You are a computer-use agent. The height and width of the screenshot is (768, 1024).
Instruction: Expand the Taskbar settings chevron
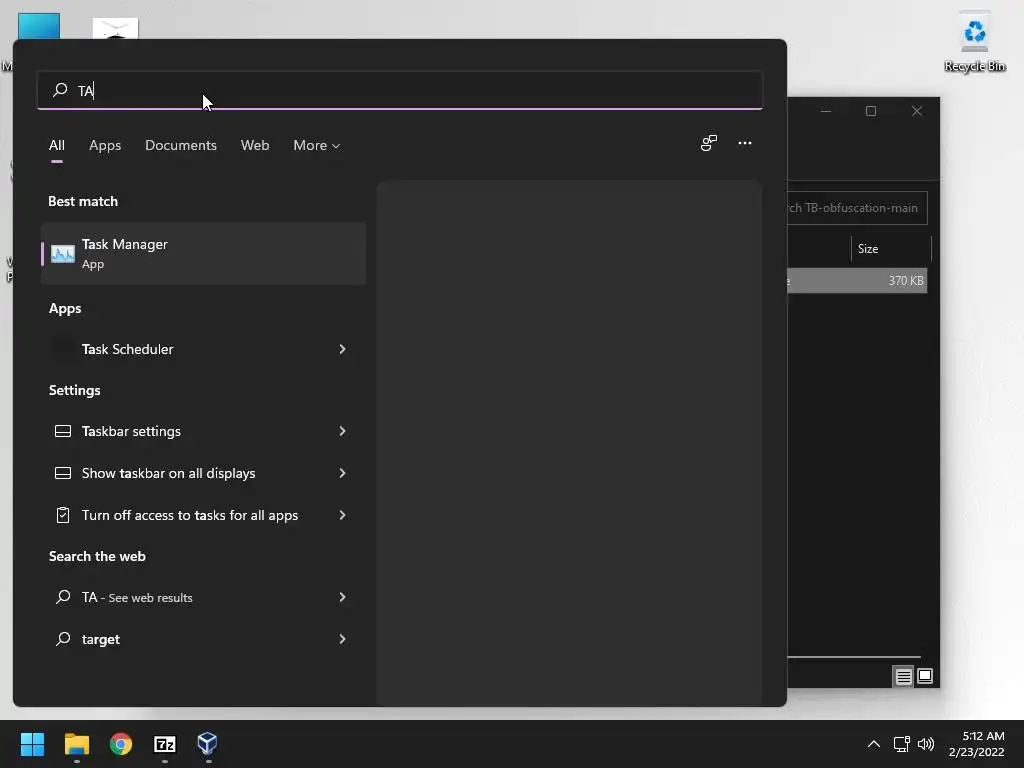coord(342,431)
